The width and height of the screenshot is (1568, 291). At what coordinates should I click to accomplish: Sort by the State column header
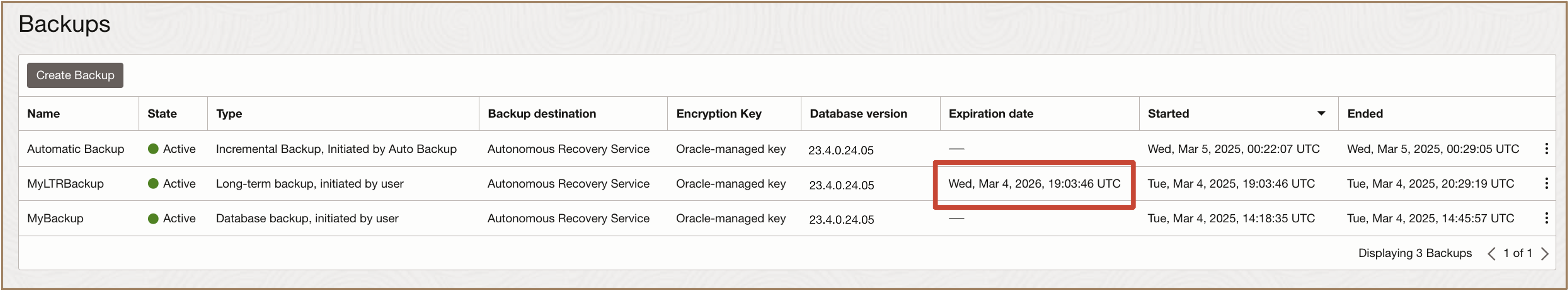(162, 113)
